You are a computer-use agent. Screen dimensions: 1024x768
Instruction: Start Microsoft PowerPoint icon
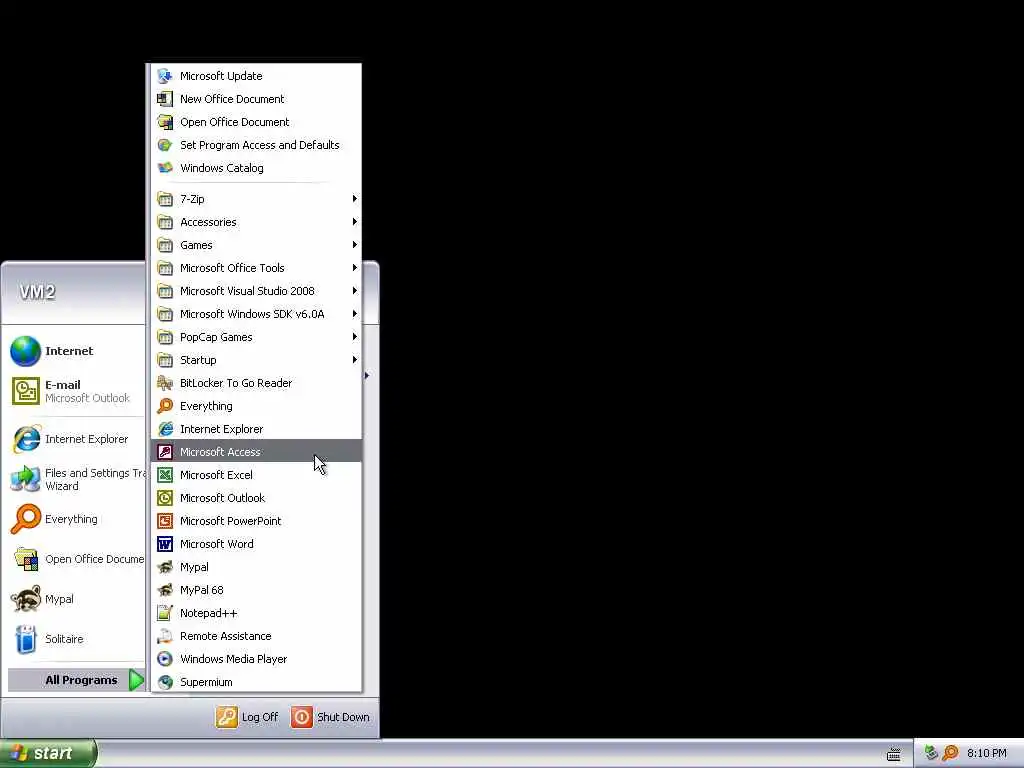pos(165,521)
